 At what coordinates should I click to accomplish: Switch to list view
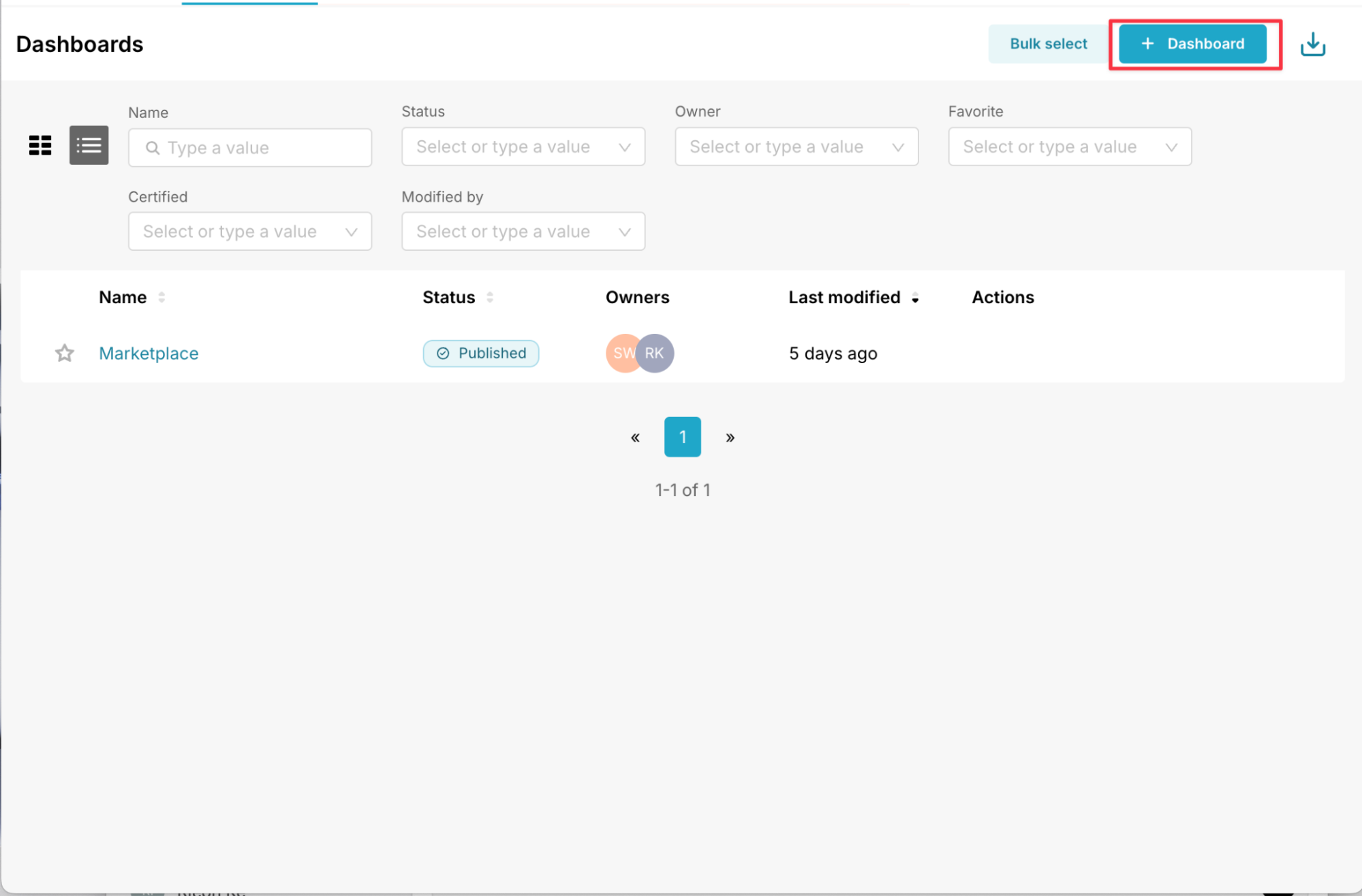(x=89, y=145)
